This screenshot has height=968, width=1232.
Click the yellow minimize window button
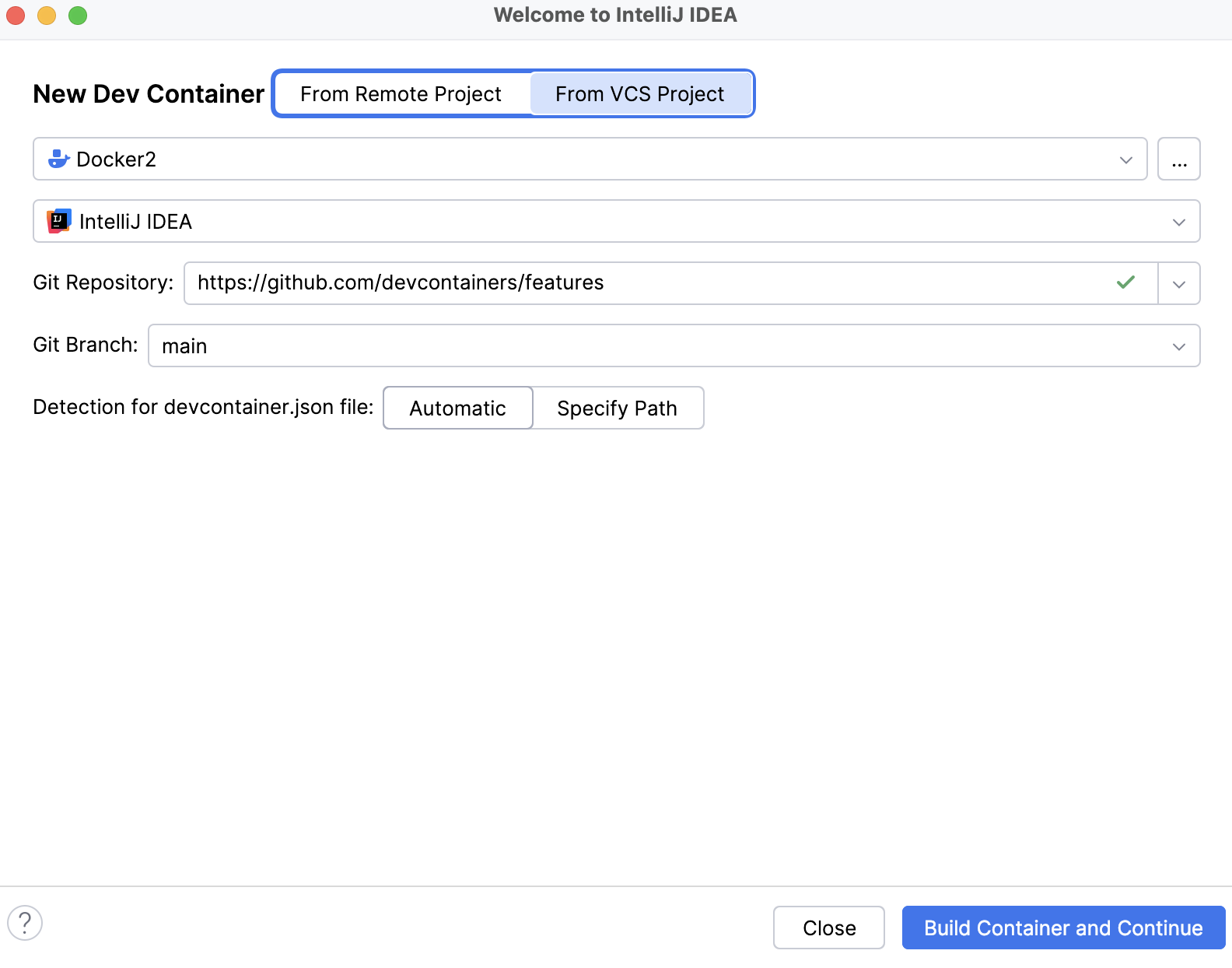pos(47,16)
